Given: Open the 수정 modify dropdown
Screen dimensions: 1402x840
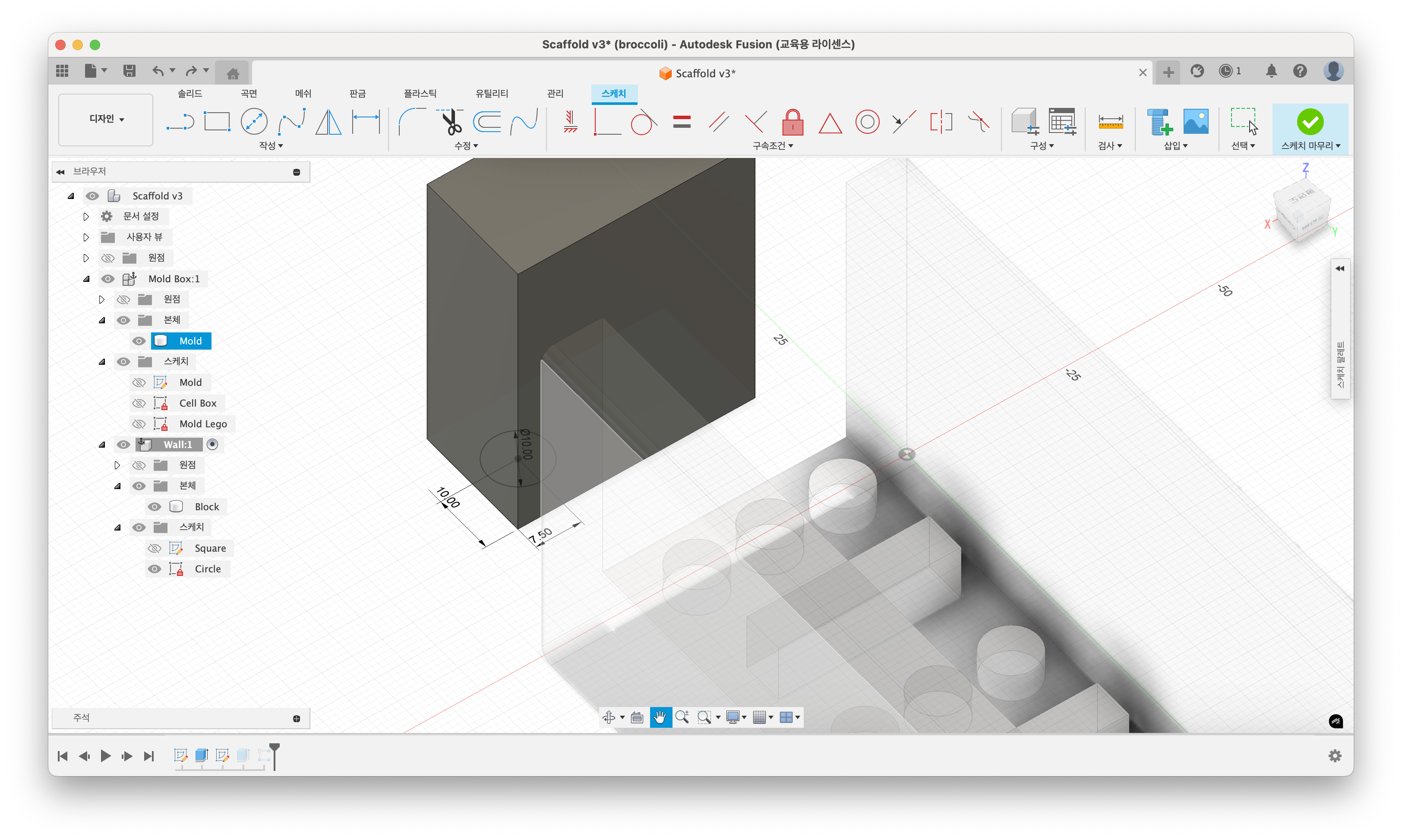Looking at the screenshot, I should click(466, 145).
